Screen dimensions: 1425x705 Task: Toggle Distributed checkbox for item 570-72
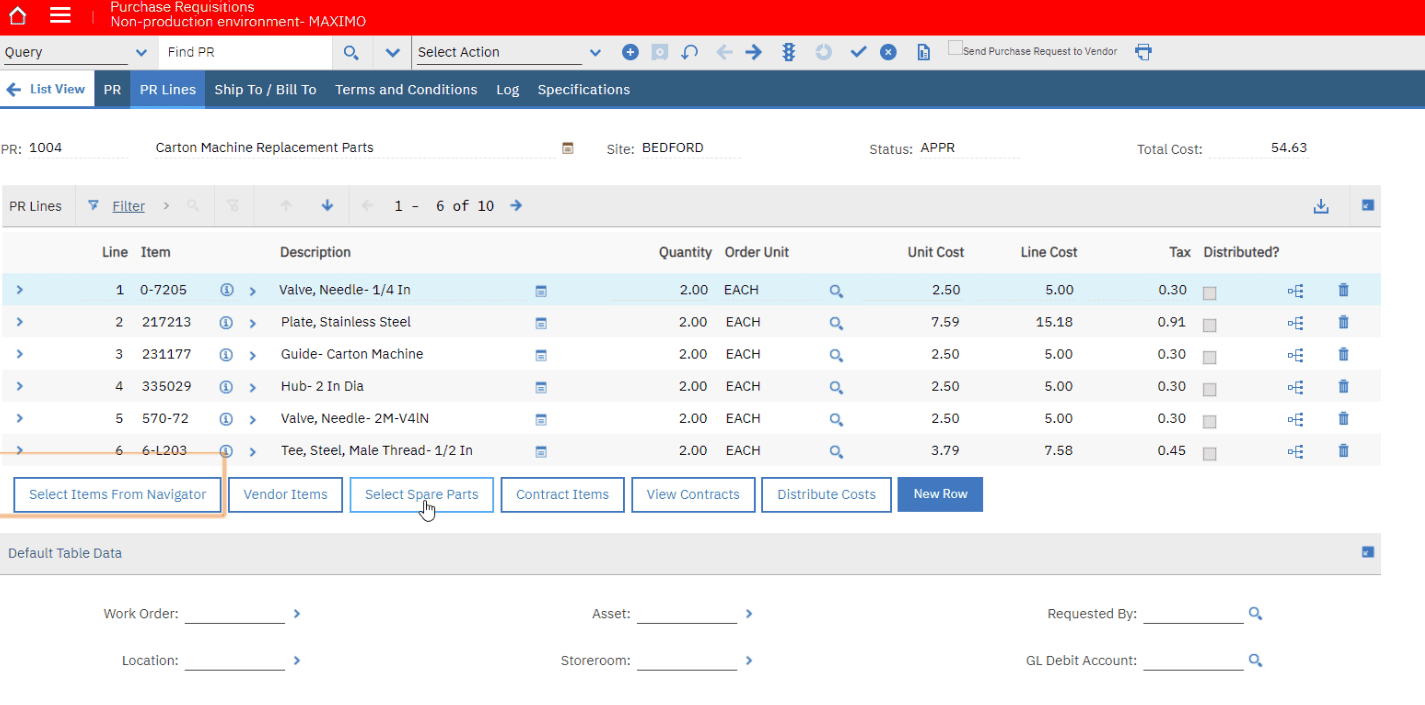(1210, 421)
